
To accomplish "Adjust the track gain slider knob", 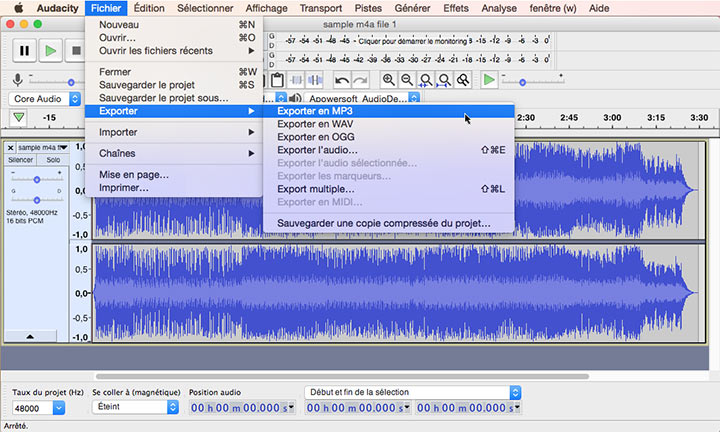I will tap(37, 178).
